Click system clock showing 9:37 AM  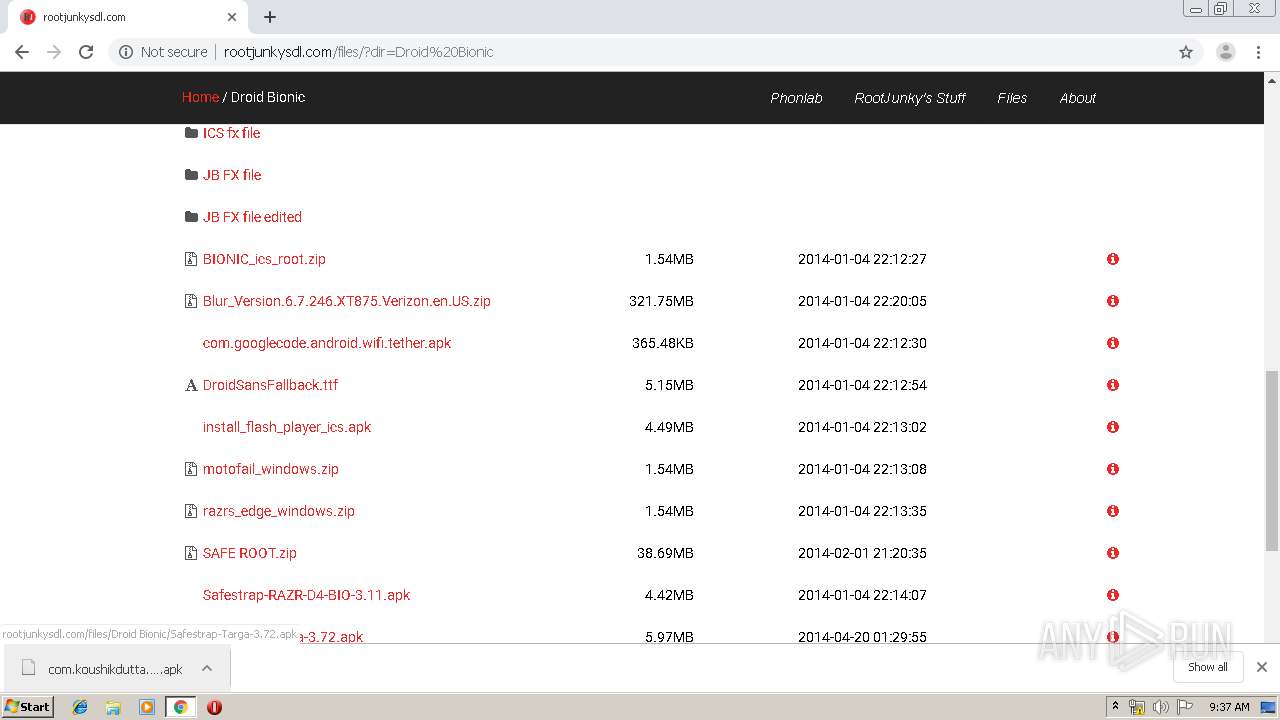click(1229, 707)
